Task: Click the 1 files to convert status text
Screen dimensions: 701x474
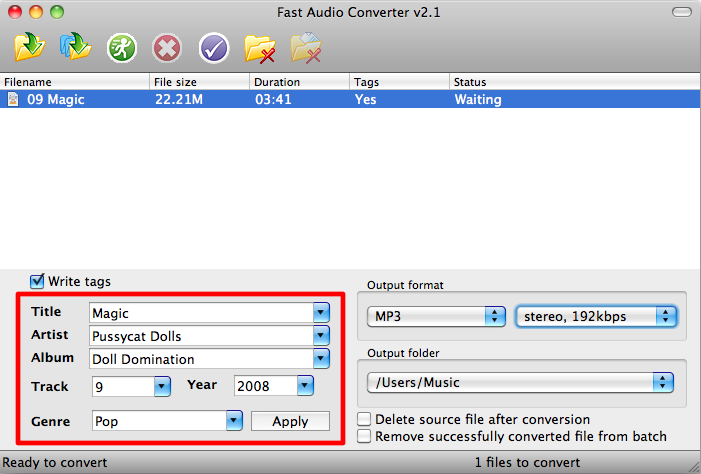Action: (x=527, y=462)
